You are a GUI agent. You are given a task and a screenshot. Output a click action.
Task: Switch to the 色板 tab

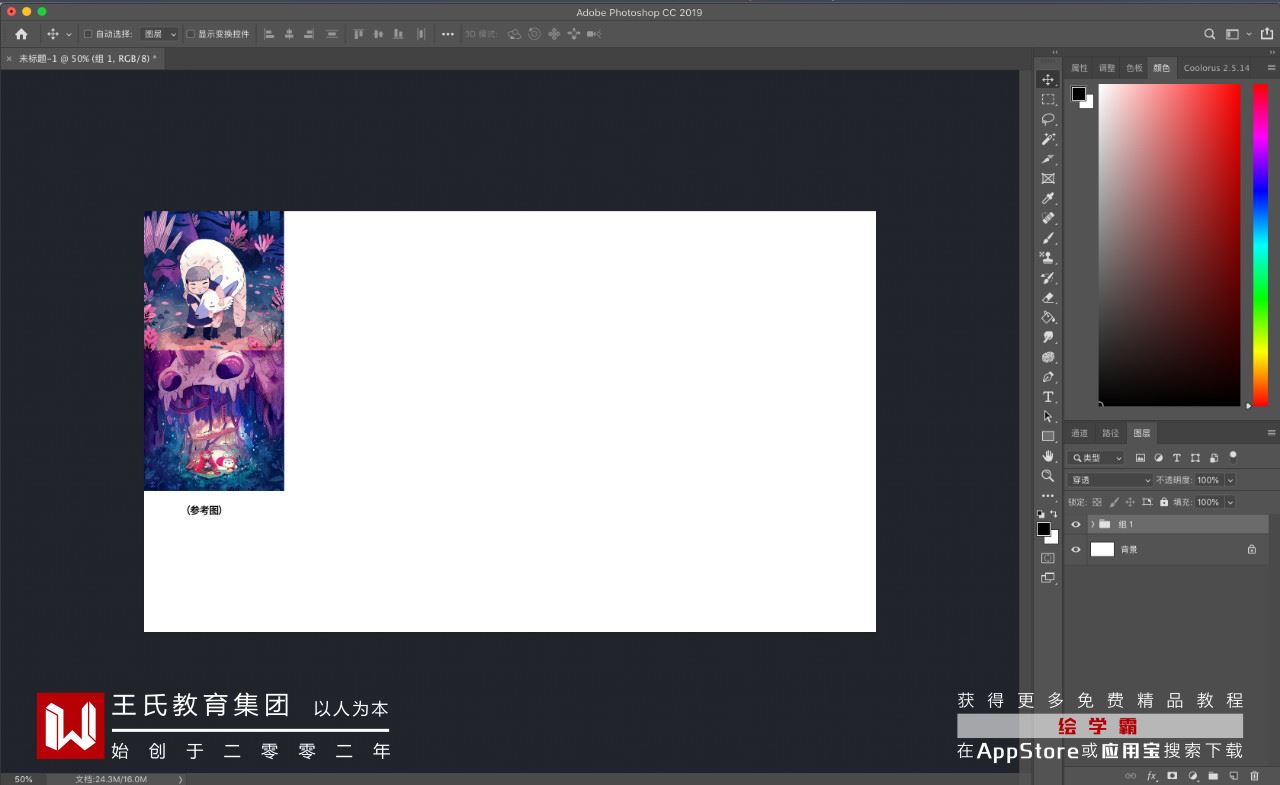(1134, 68)
